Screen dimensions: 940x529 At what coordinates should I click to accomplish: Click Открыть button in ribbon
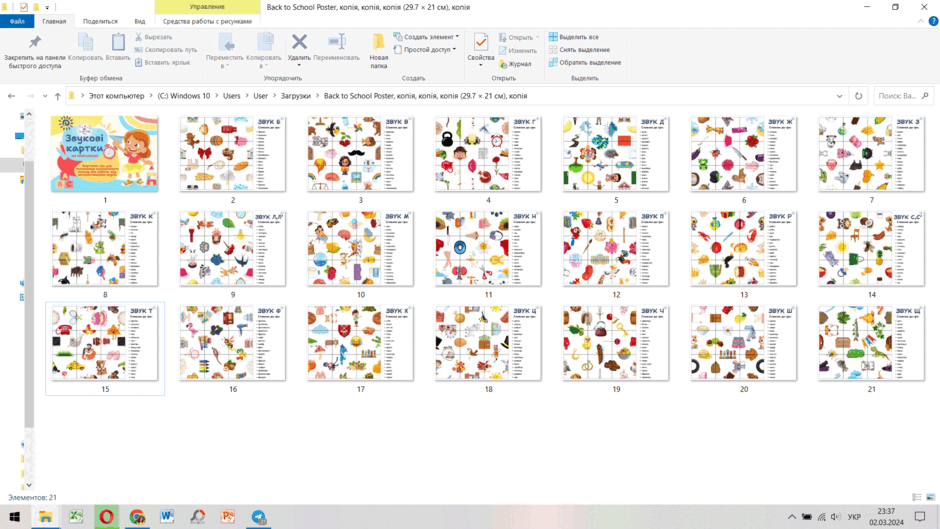(519, 37)
